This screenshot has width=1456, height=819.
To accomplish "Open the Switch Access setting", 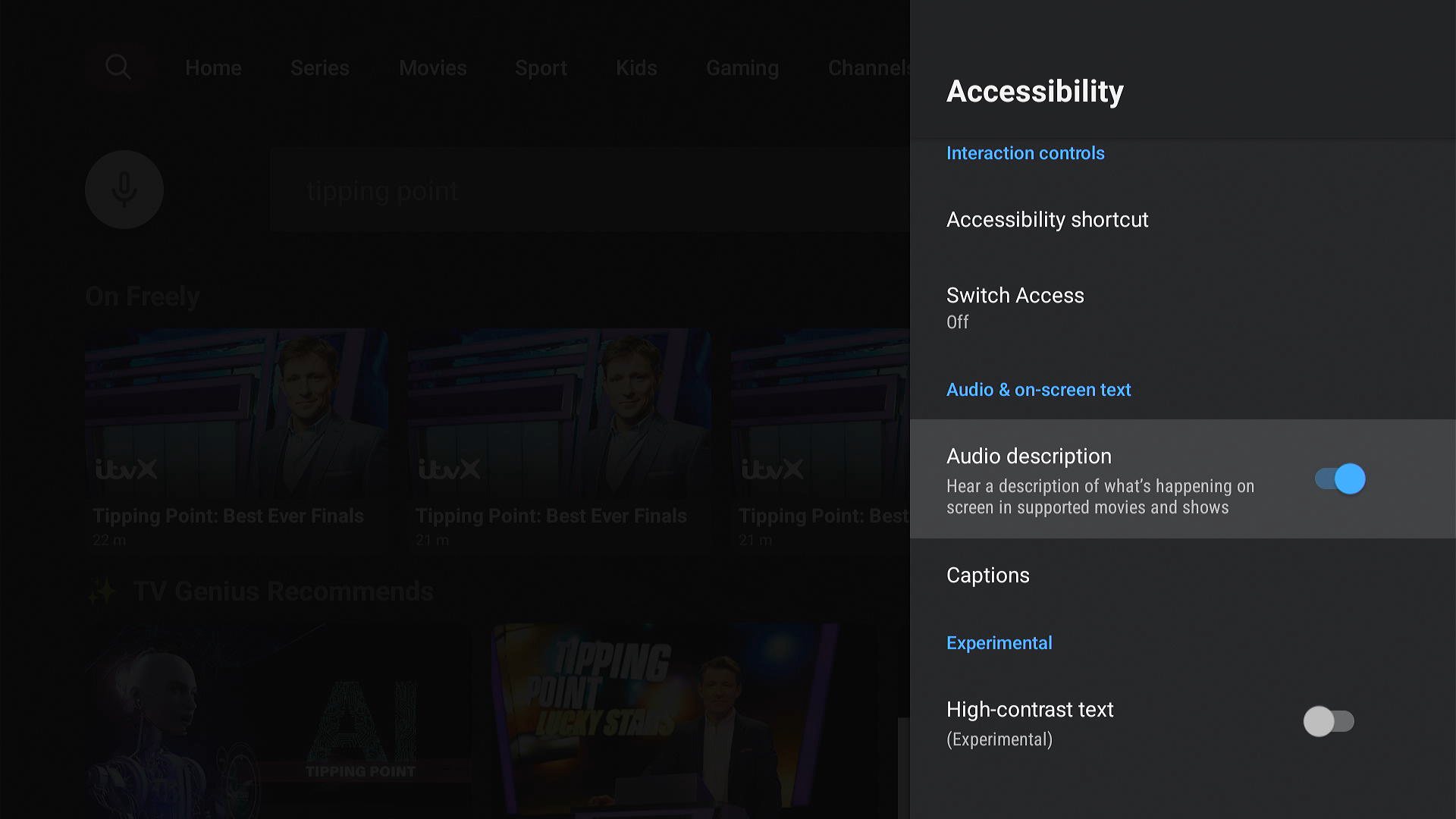I will (1183, 307).
